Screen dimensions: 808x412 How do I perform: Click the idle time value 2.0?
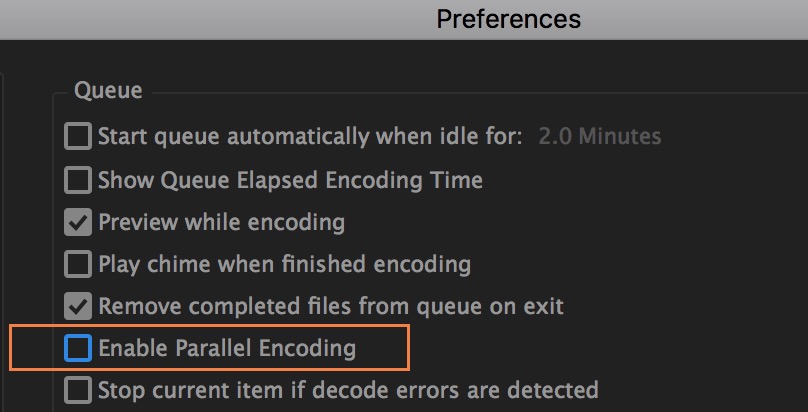pos(555,136)
